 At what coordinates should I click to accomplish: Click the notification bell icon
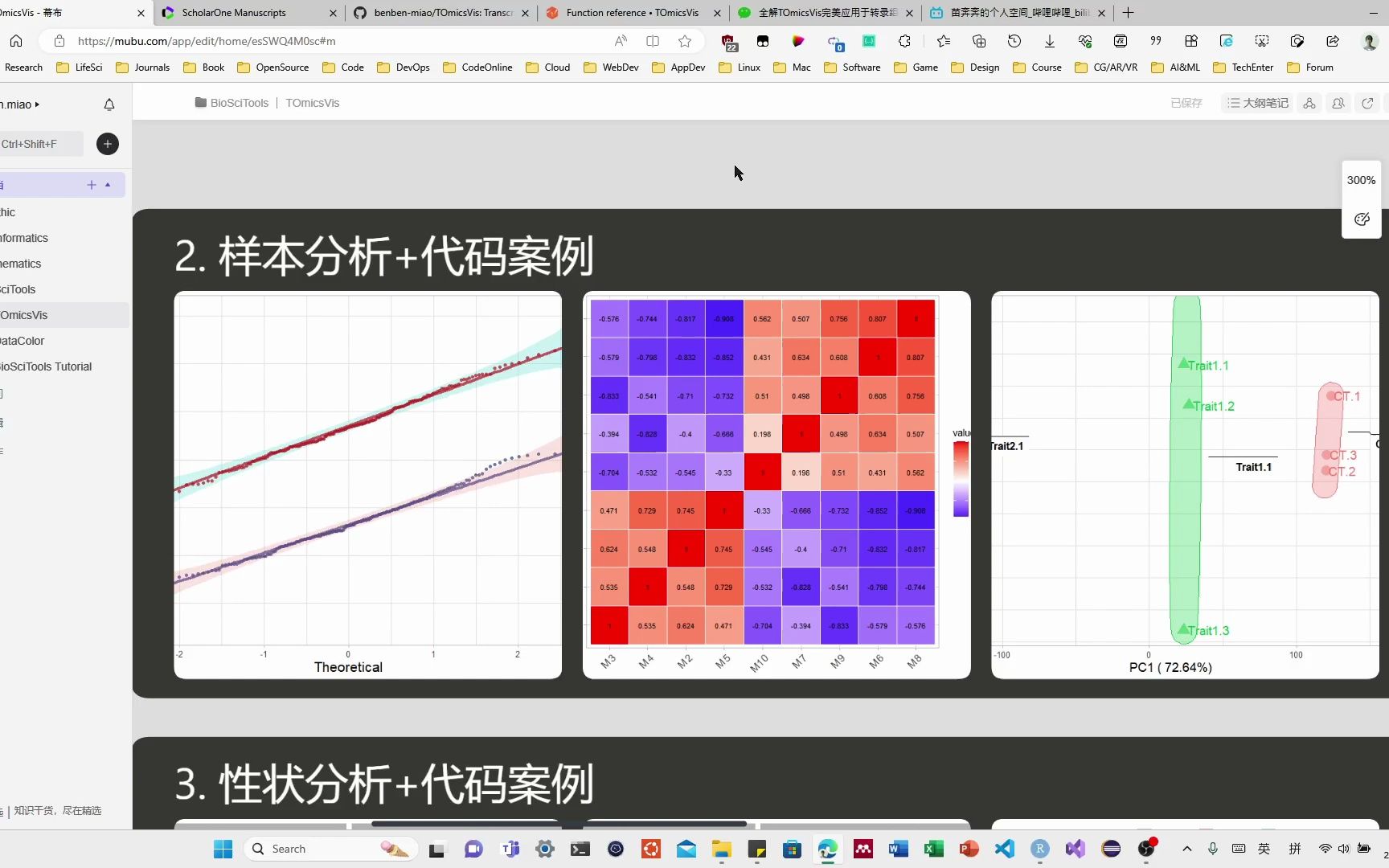click(x=109, y=104)
